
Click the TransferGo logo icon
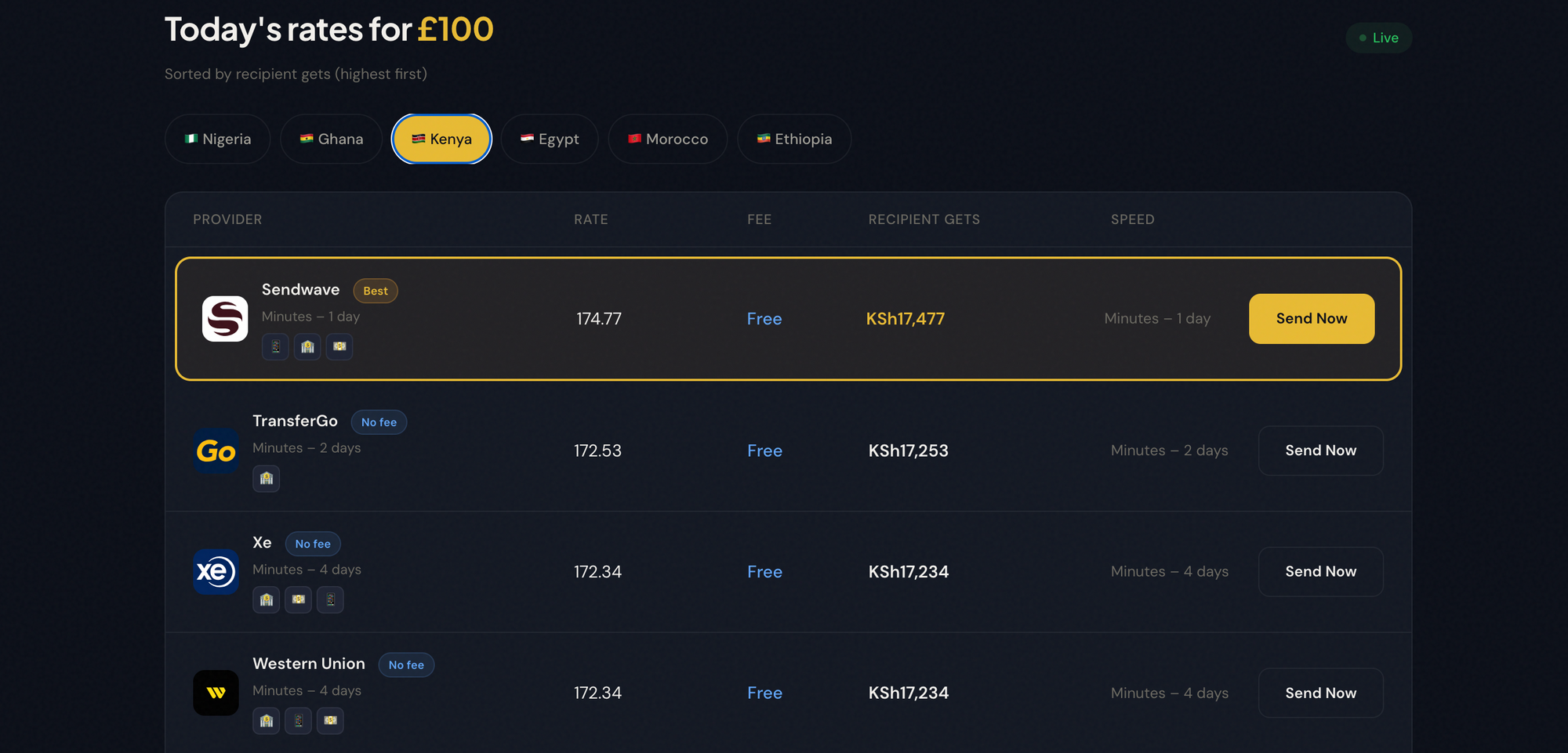click(216, 451)
